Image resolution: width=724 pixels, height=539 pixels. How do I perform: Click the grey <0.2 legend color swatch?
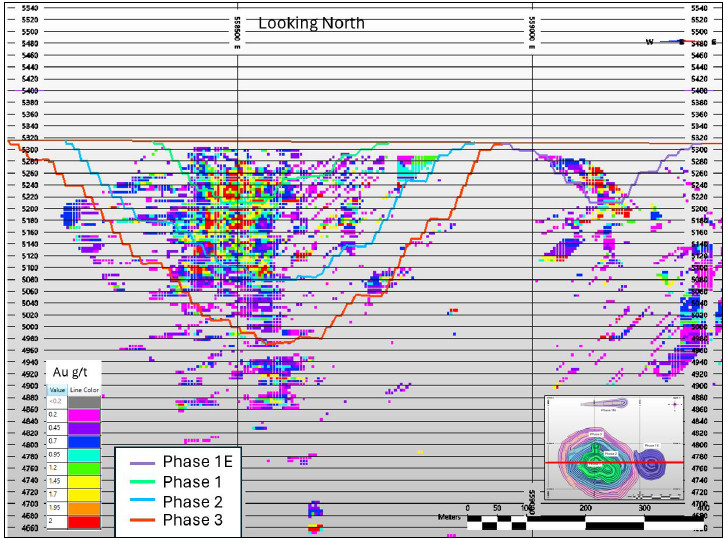tap(84, 402)
